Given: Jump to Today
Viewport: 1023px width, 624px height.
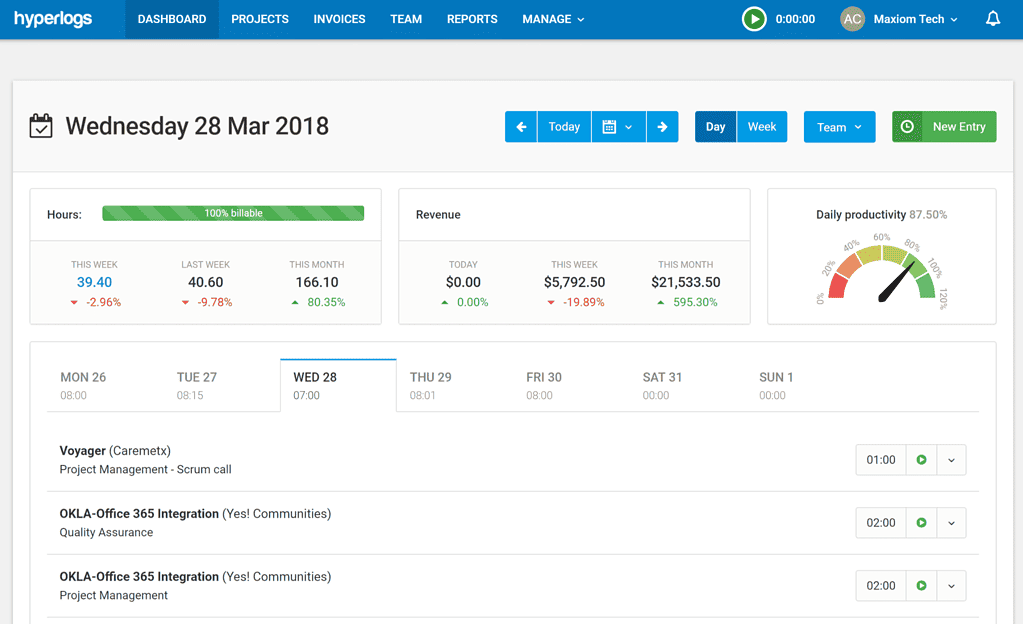Looking at the screenshot, I should (x=564, y=127).
